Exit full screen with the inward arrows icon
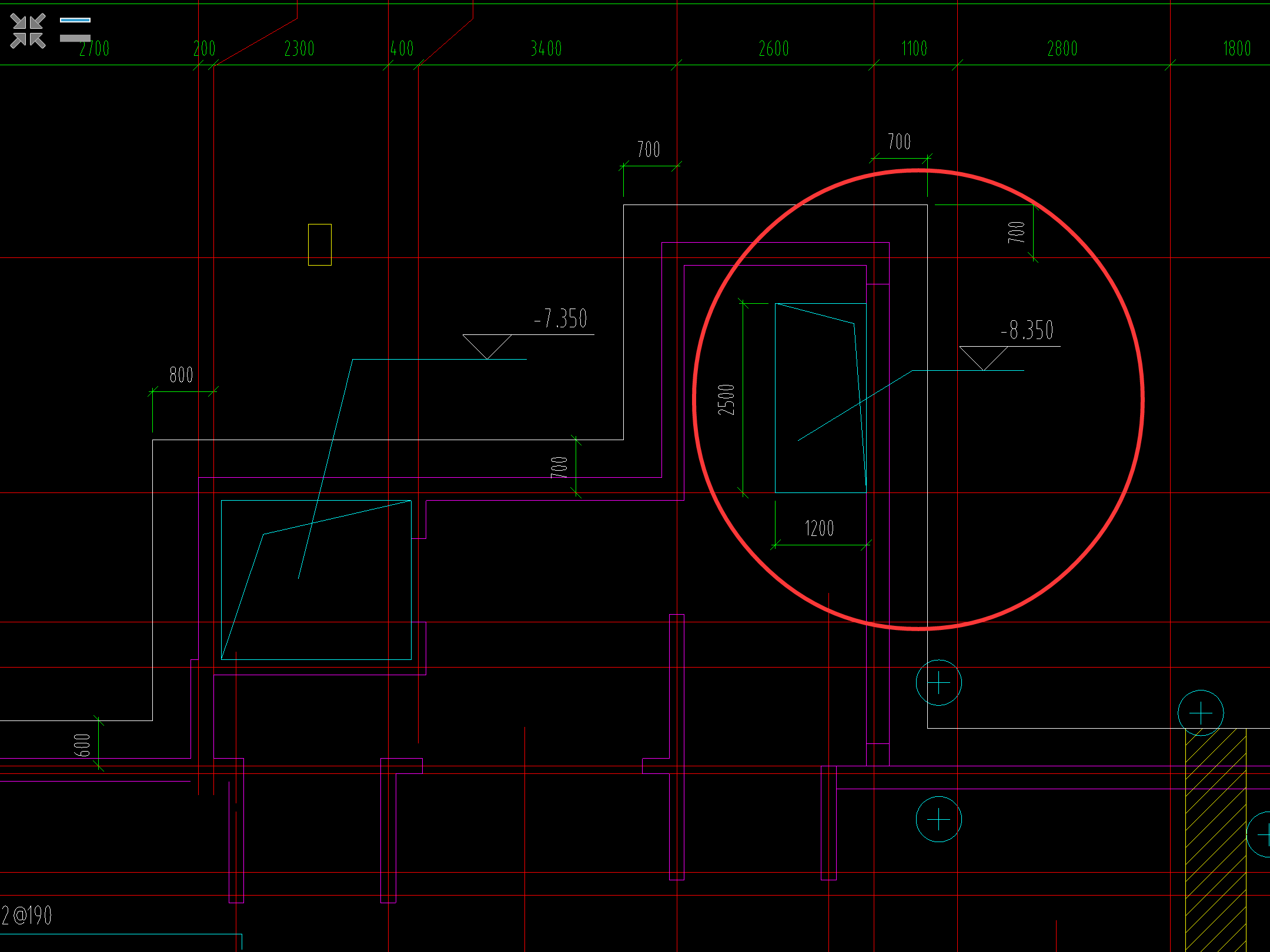Screen dimensions: 1270x952 [28, 31]
